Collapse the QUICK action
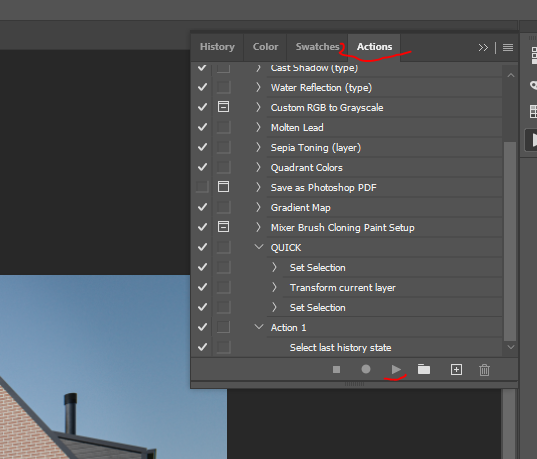The image size is (537, 459). pos(259,247)
